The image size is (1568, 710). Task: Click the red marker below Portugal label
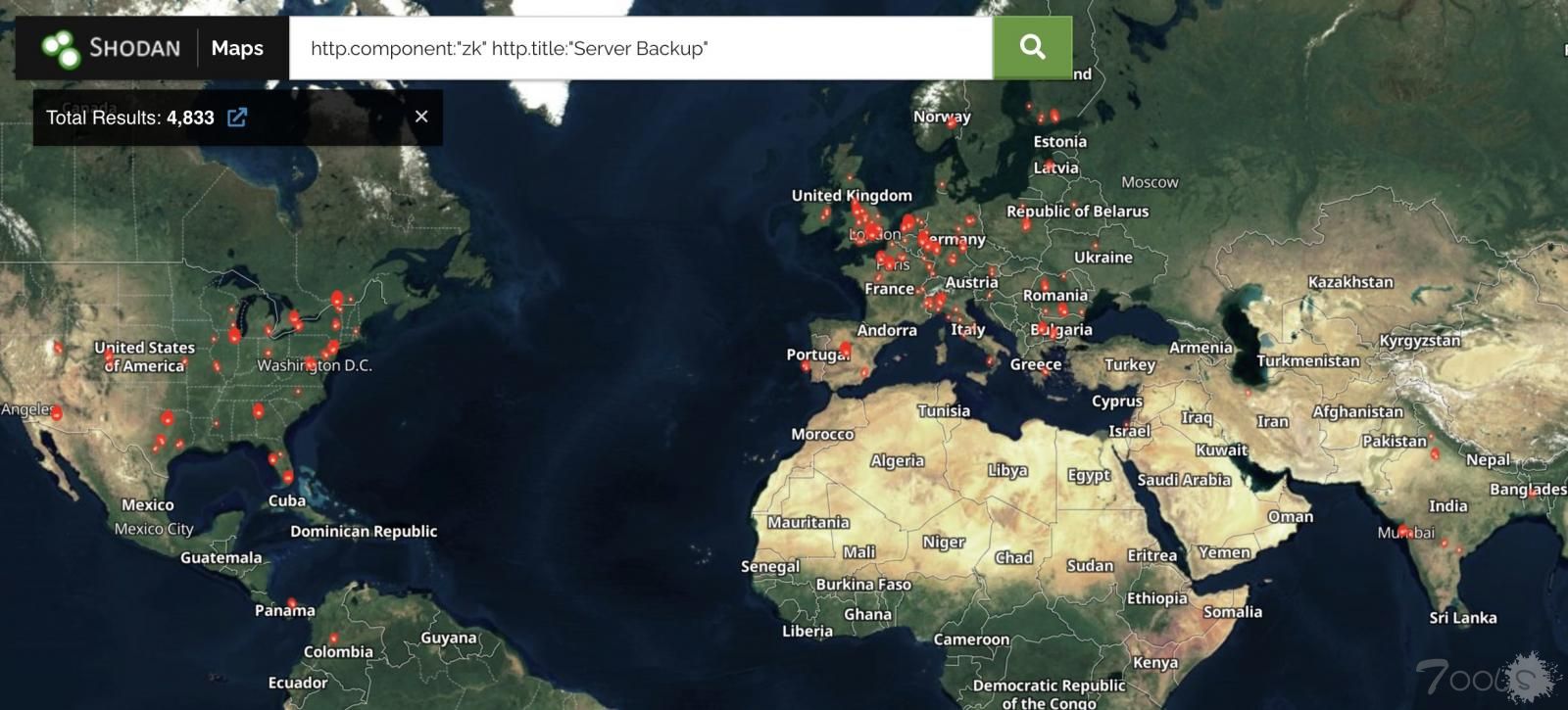click(x=806, y=366)
